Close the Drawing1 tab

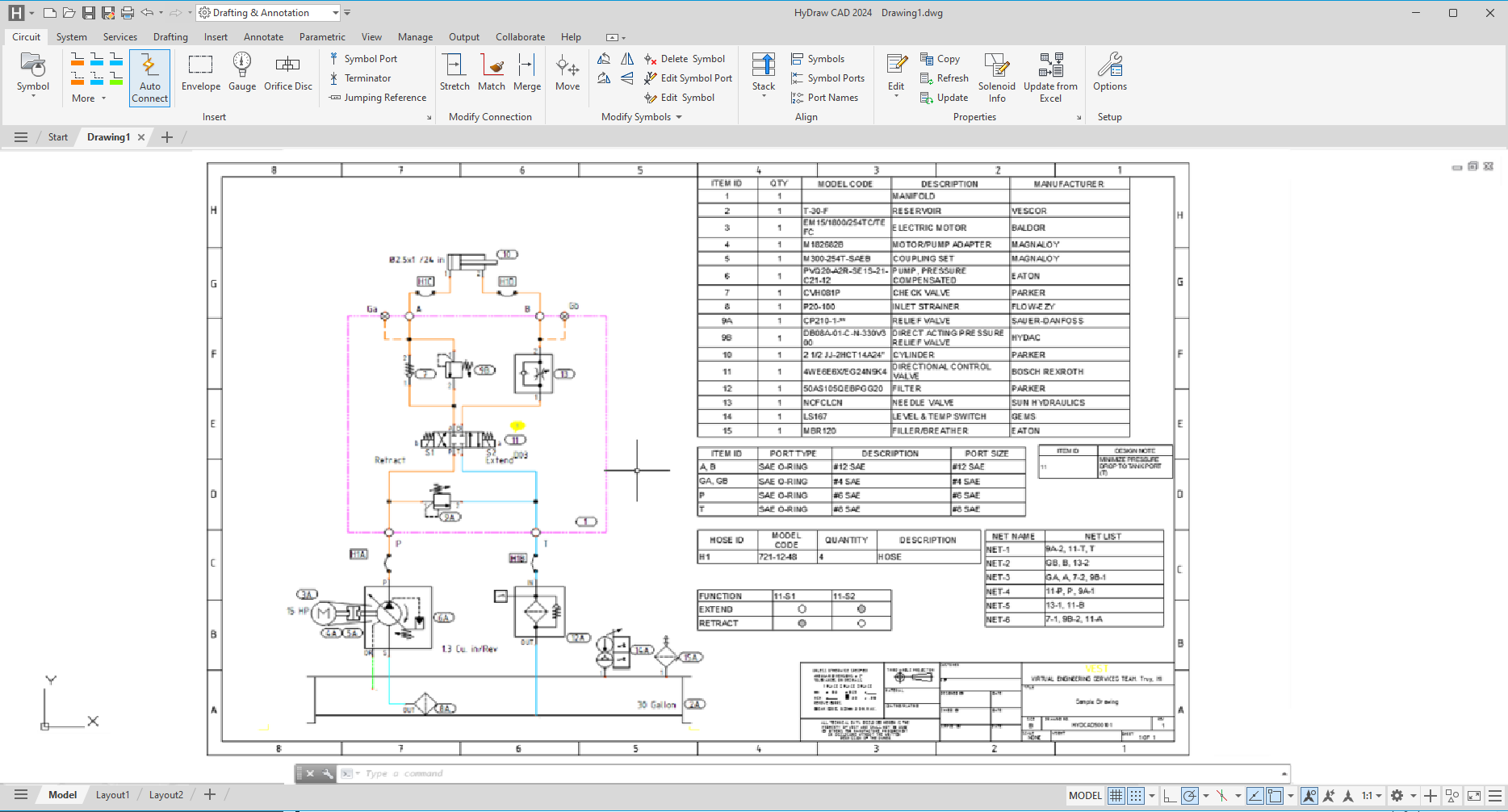(141, 137)
